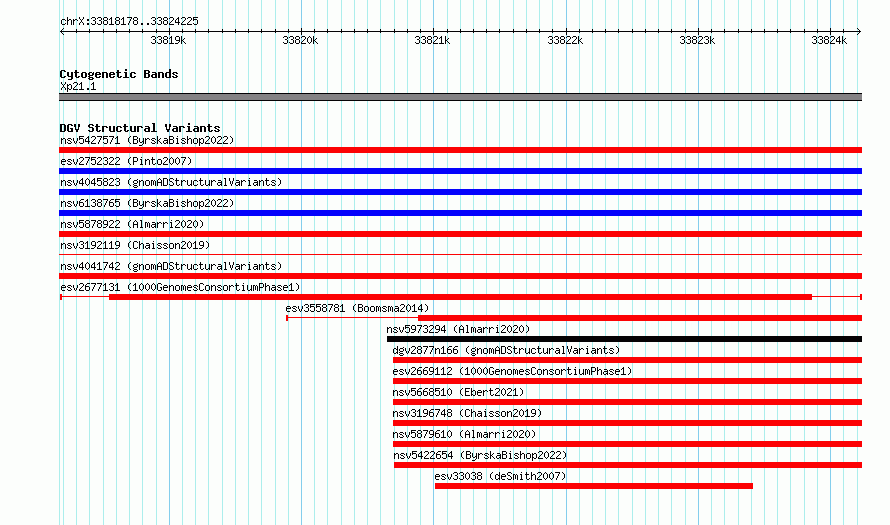The width and height of the screenshot is (890, 525).
Task: Select nsv5879610 (Almarri2020) label
Action: tap(464, 434)
